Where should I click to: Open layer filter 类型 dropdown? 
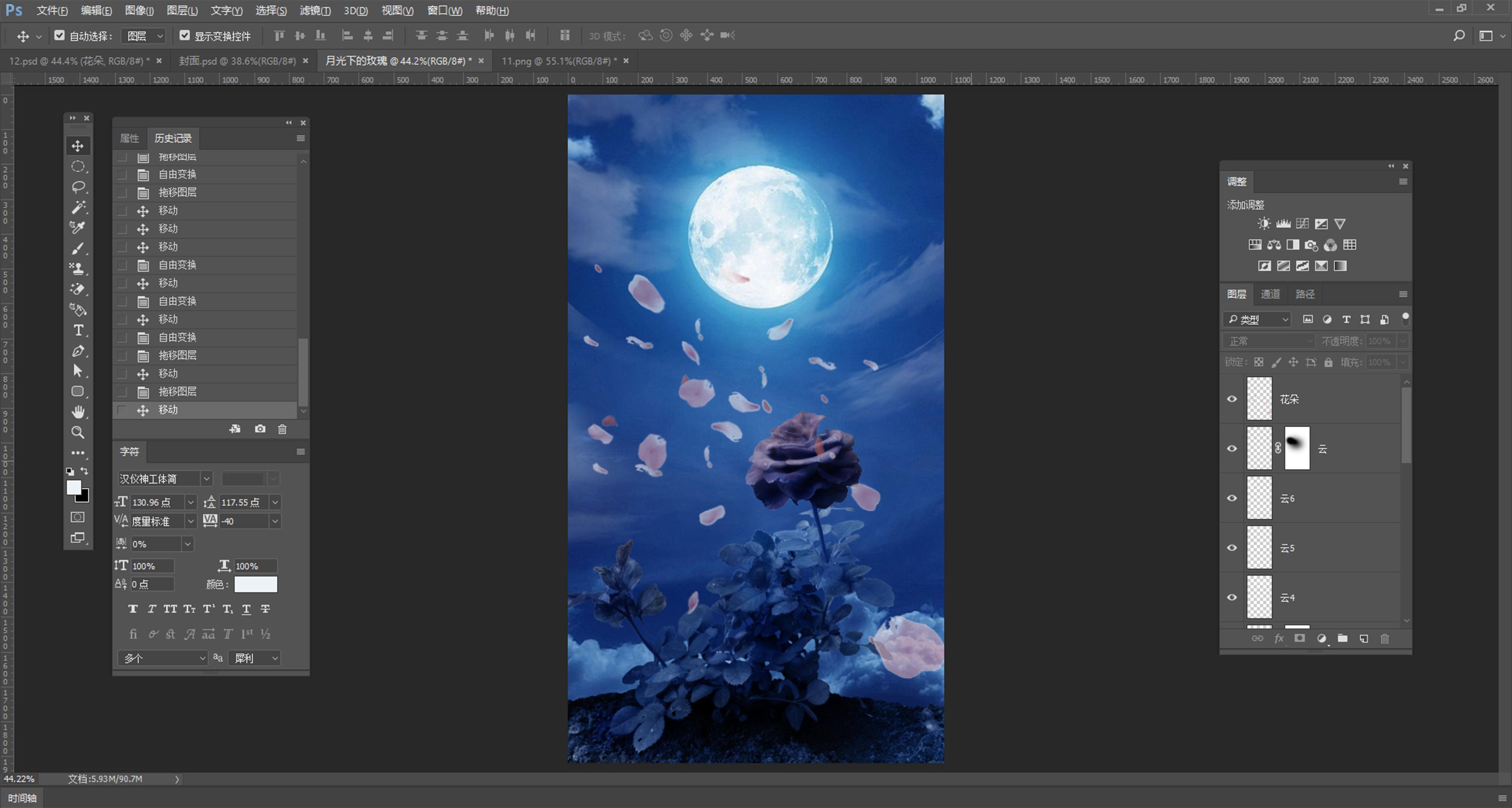(x=1257, y=319)
